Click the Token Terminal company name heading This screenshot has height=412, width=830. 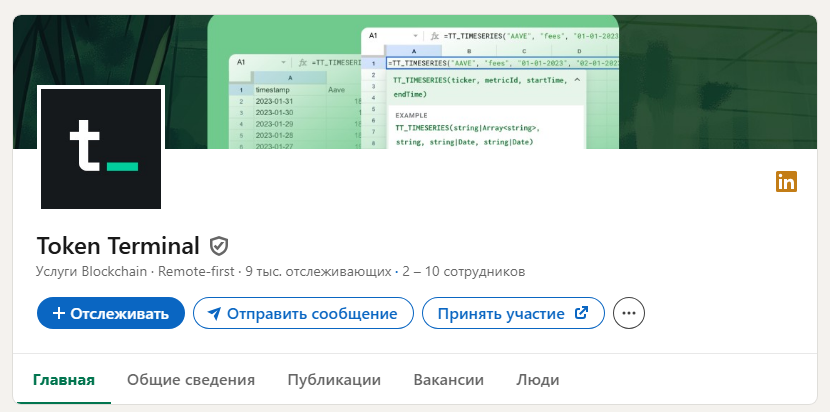(118, 246)
